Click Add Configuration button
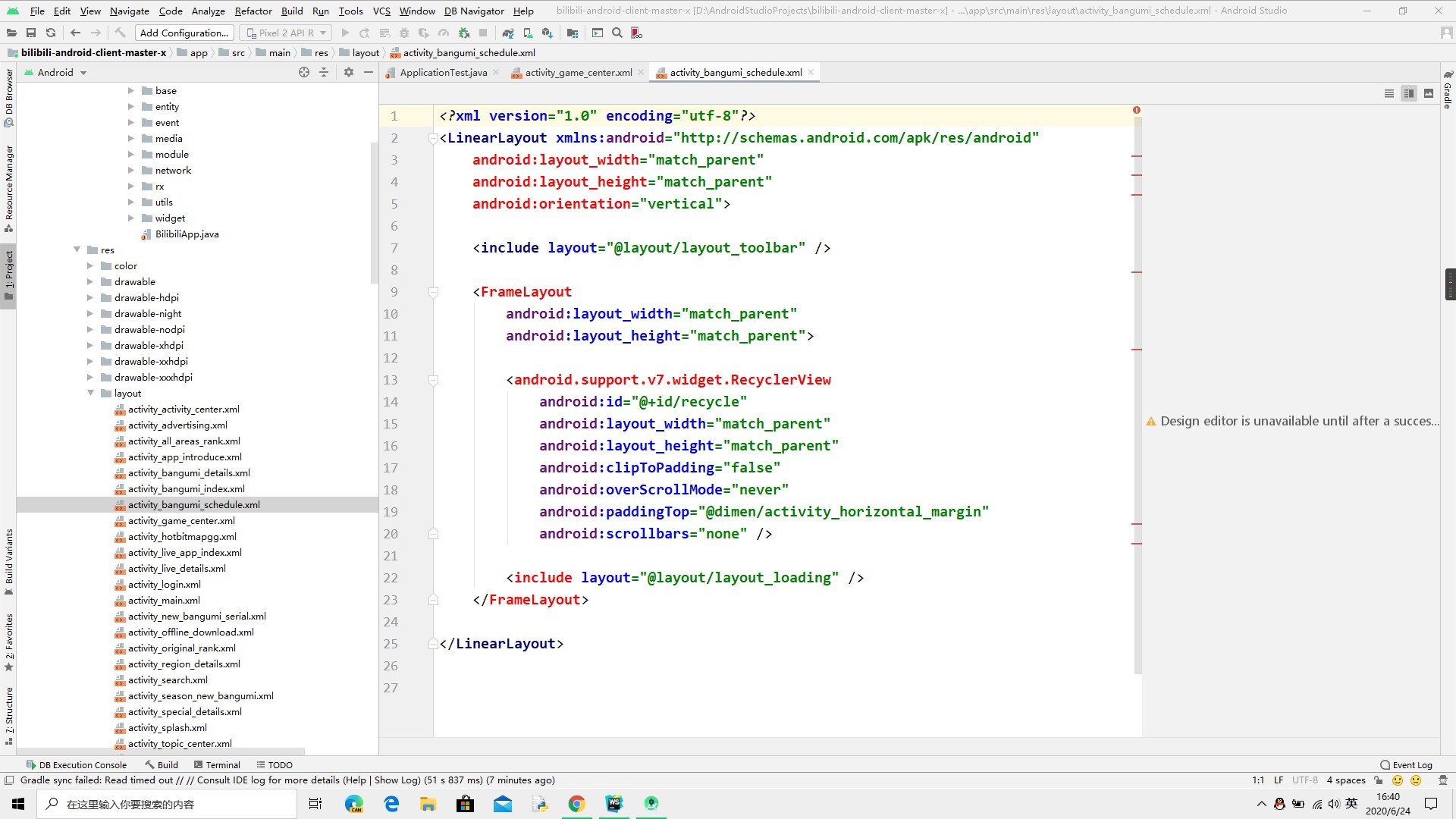This screenshot has height=819, width=1456. [x=184, y=33]
